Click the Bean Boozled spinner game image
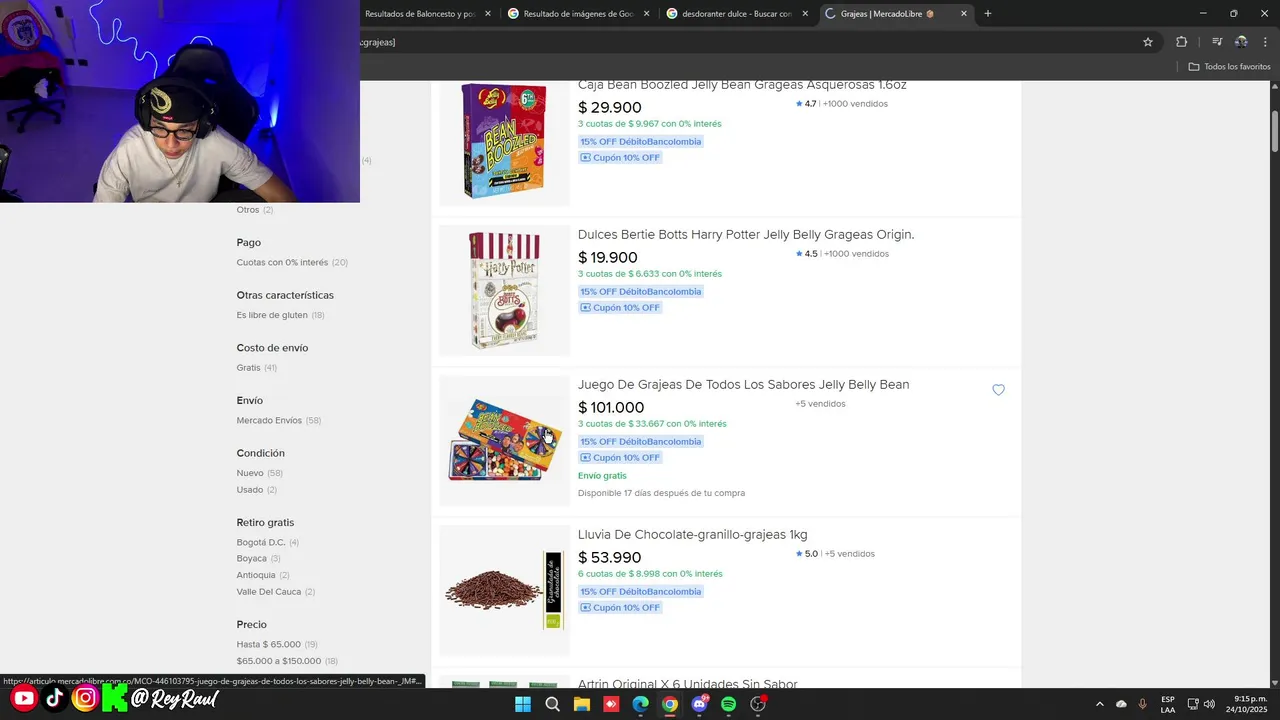Screen dimensions: 1280x720 click(504, 440)
